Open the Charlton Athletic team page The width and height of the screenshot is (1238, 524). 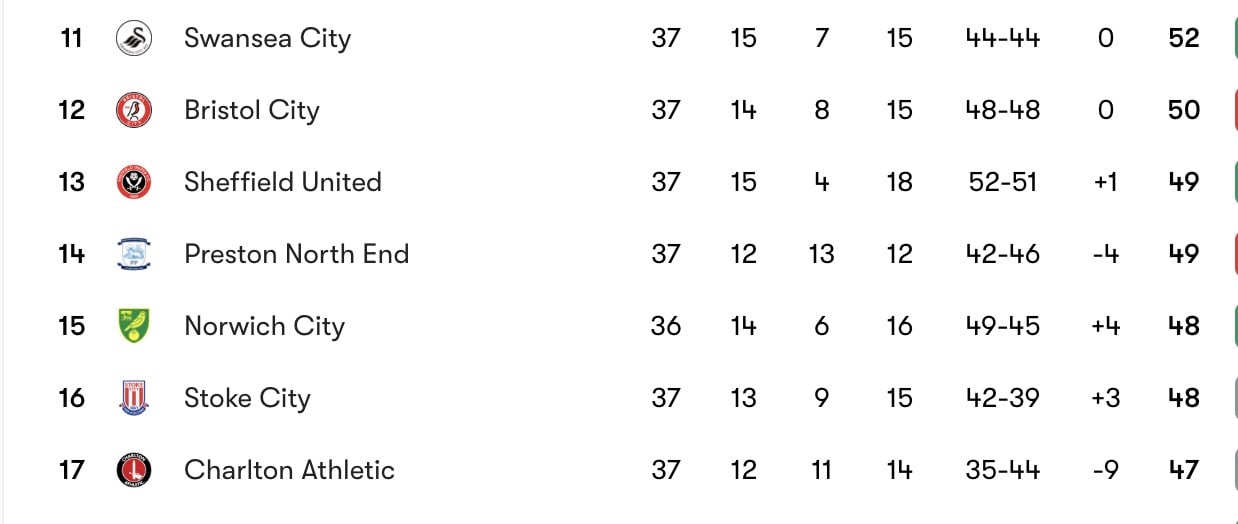(290, 470)
